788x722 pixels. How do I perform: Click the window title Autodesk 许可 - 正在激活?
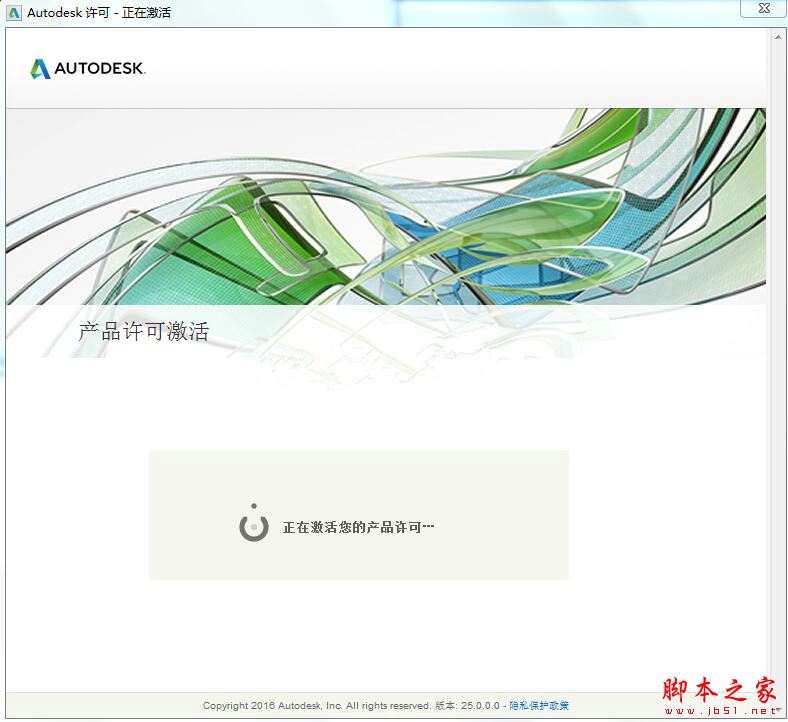pyautogui.click(x=99, y=12)
